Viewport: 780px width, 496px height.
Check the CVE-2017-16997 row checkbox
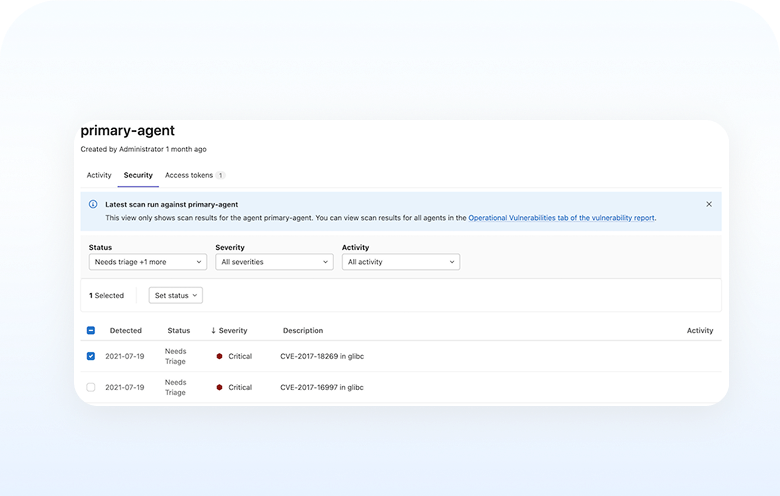91,387
